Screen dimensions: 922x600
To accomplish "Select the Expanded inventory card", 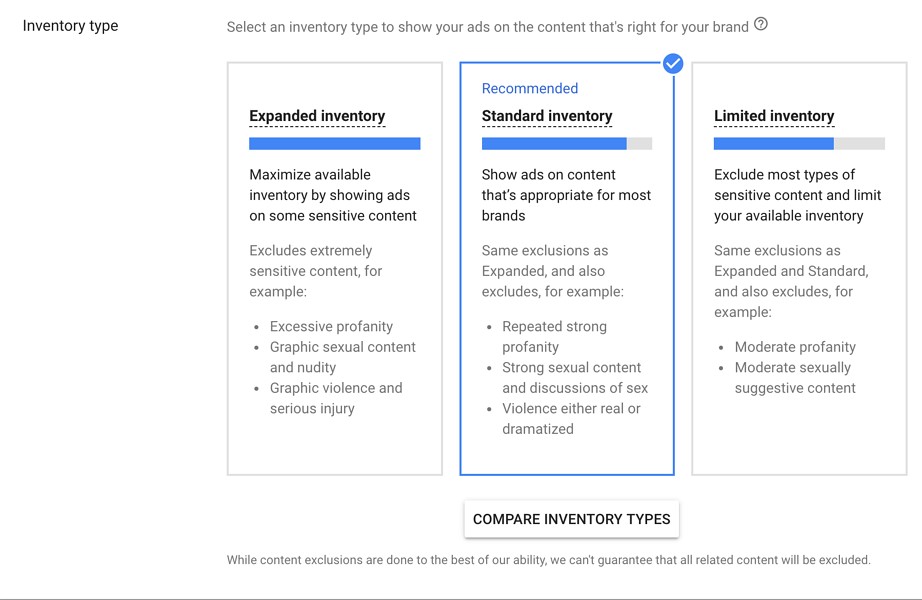I will (x=335, y=269).
